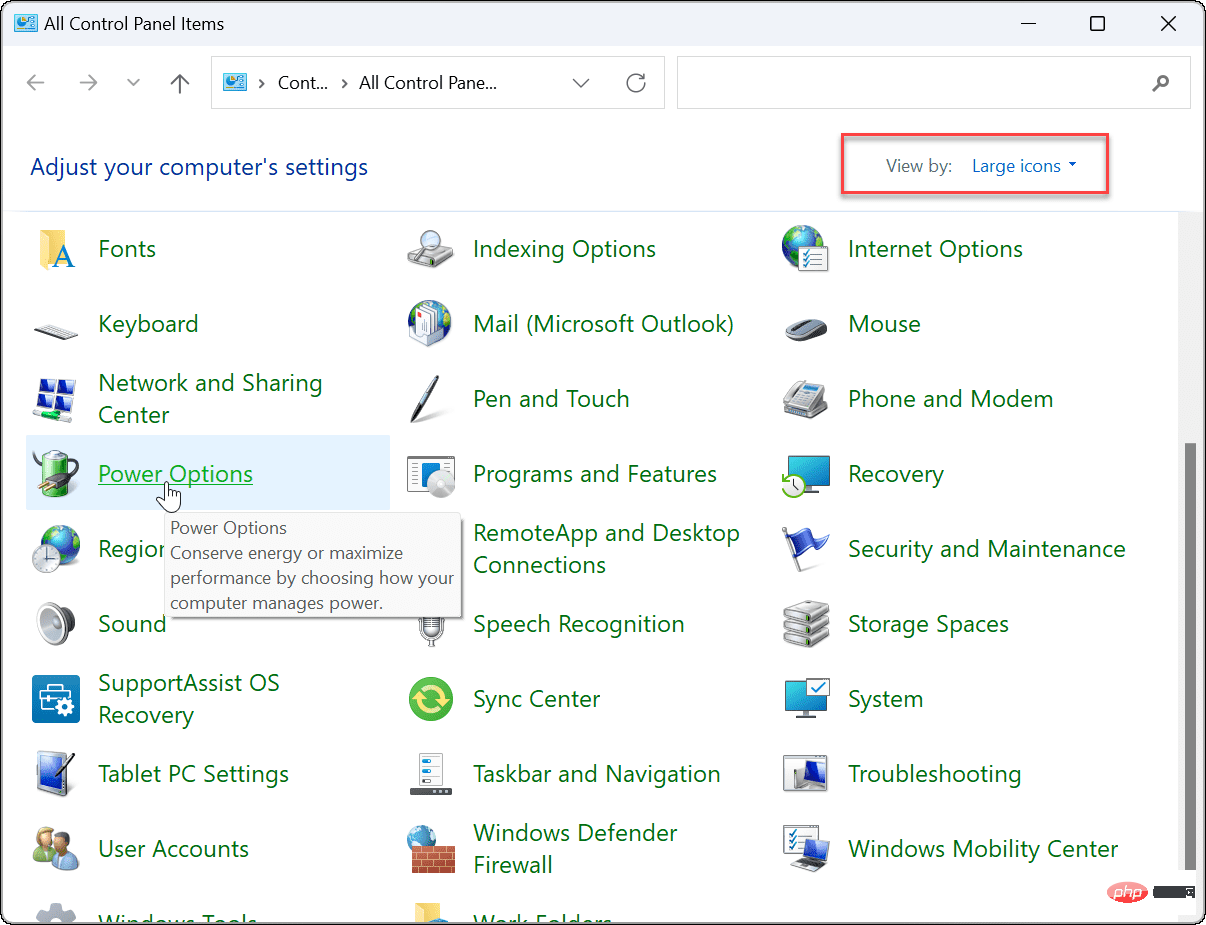Expand the address bar history dropdown
Screen dimensions: 1206x925
click(x=581, y=83)
